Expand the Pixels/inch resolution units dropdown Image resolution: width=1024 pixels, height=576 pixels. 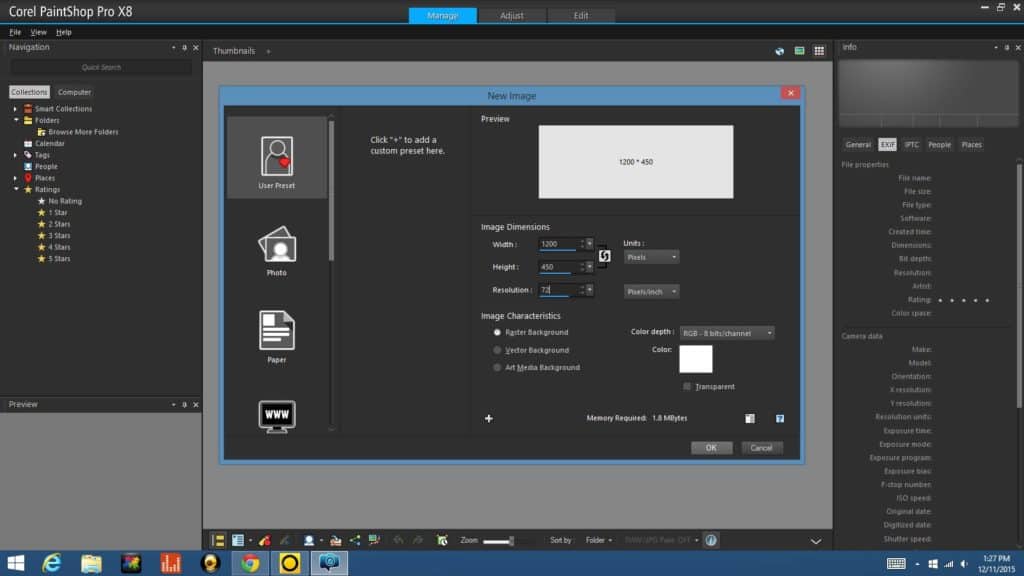651,291
